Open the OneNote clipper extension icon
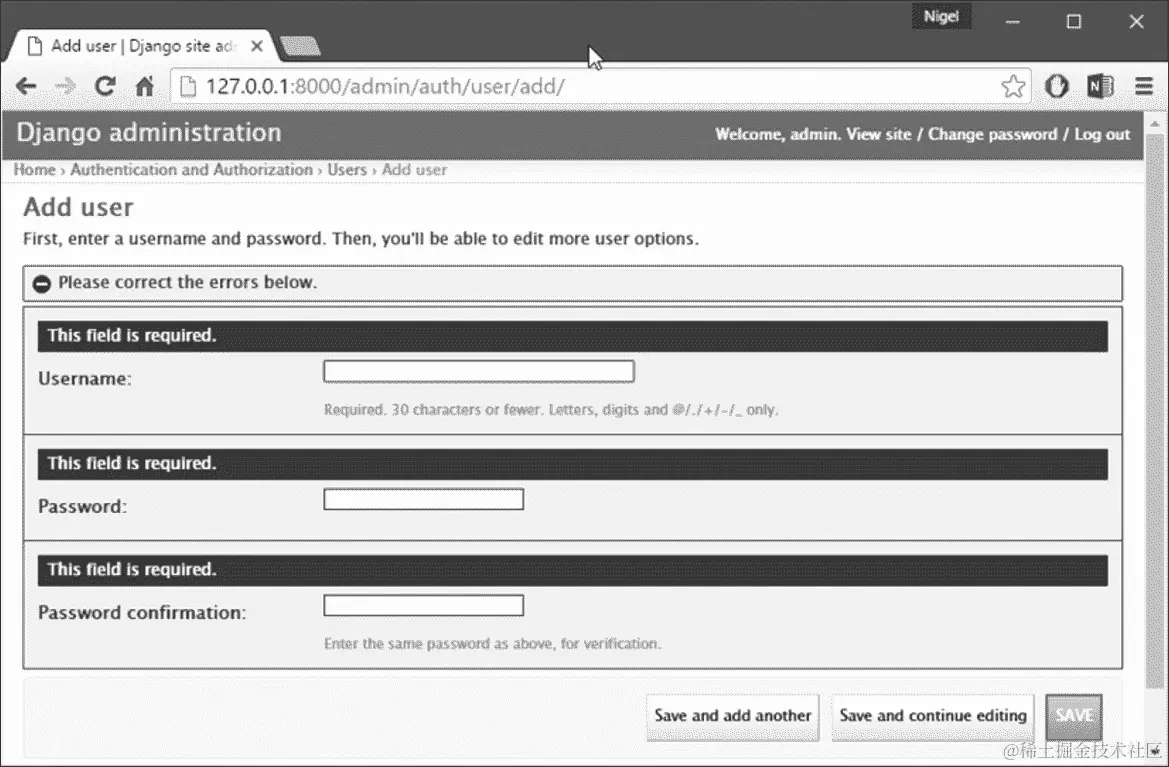 click(x=1100, y=86)
